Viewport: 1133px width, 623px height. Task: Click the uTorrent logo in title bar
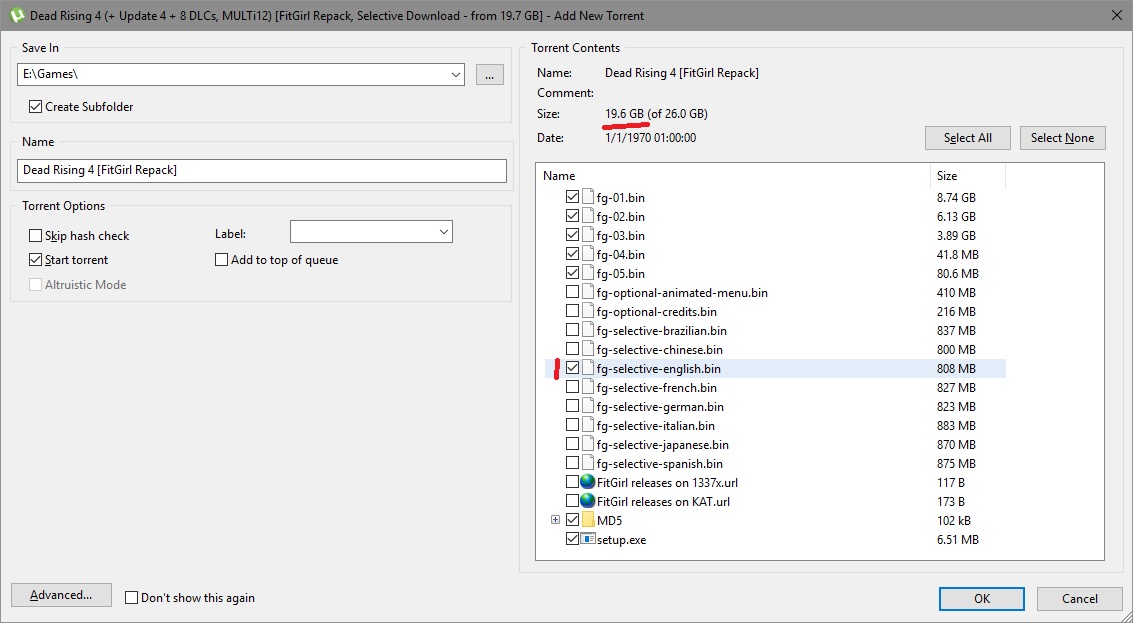pos(16,15)
